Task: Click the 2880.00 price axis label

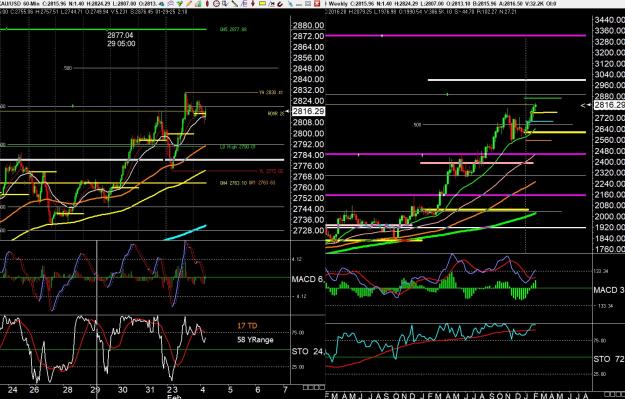Action: pyautogui.click(x=309, y=26)
